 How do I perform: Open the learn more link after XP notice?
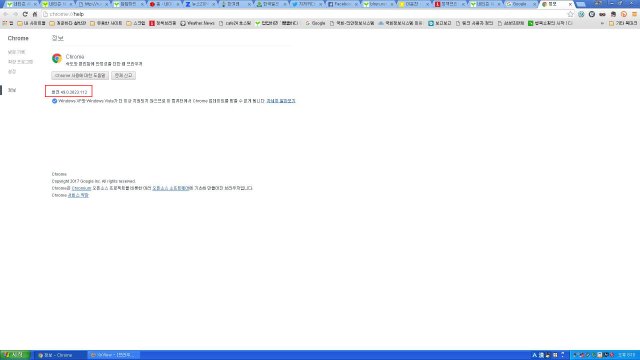pyautogui.click(x=281, y=101)
